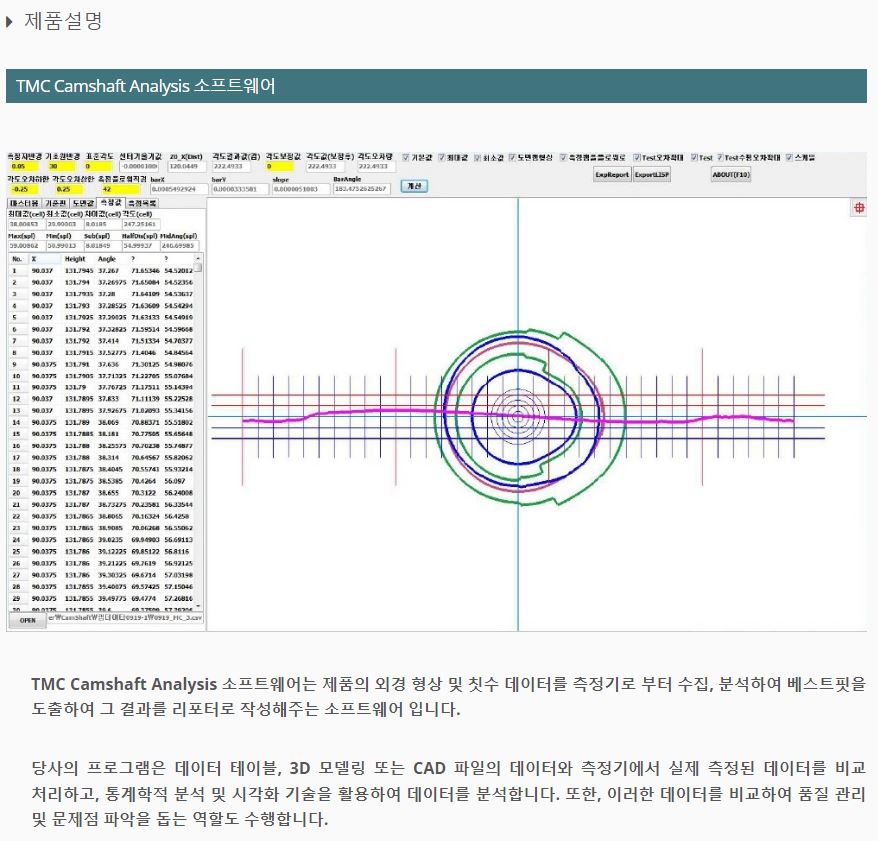Screen dimensions: 878x841
Task: Select row number 20 in data table
Action: (x=16, y=493)
